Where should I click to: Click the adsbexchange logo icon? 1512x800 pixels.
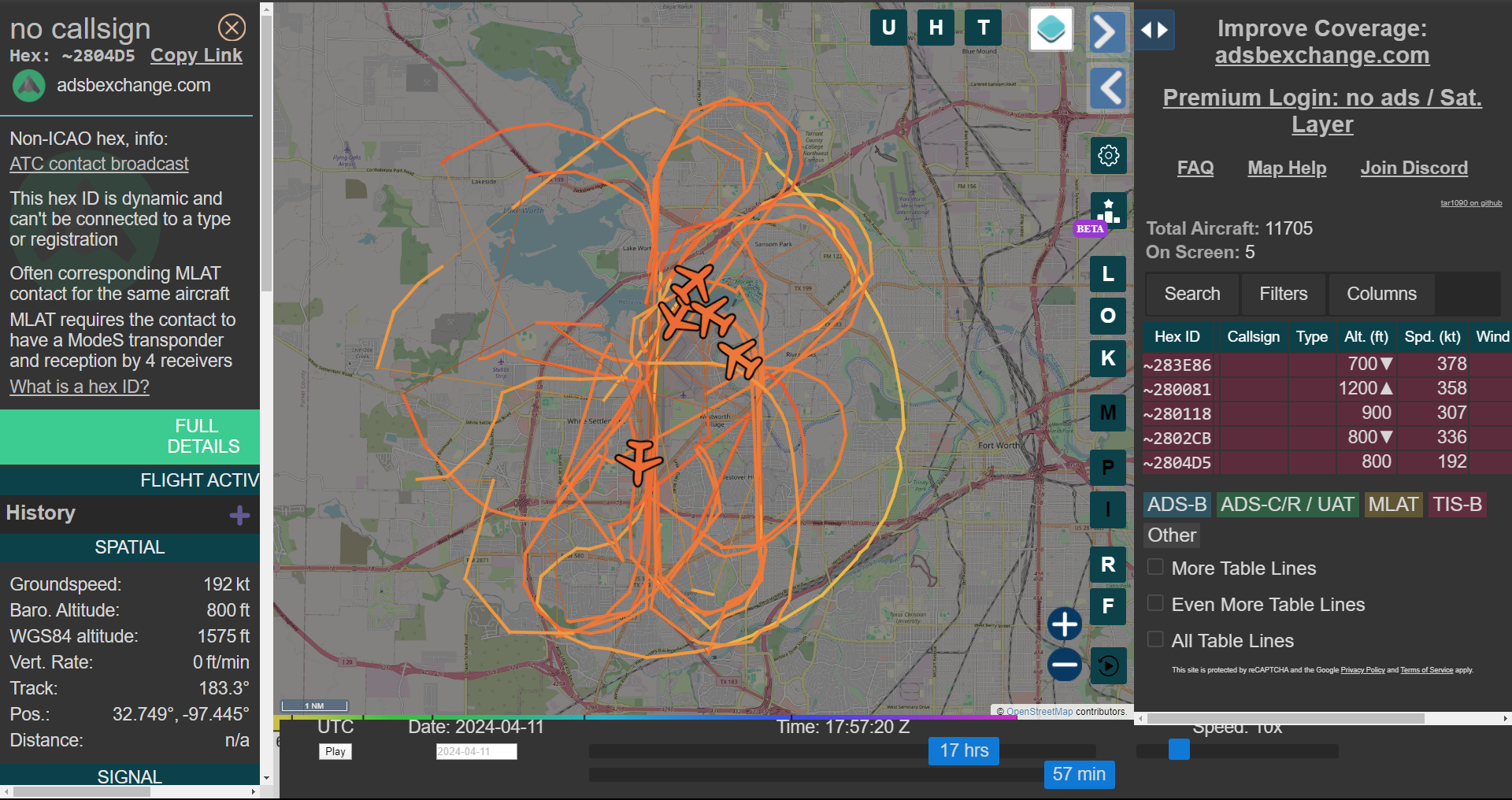click(29, 86)
